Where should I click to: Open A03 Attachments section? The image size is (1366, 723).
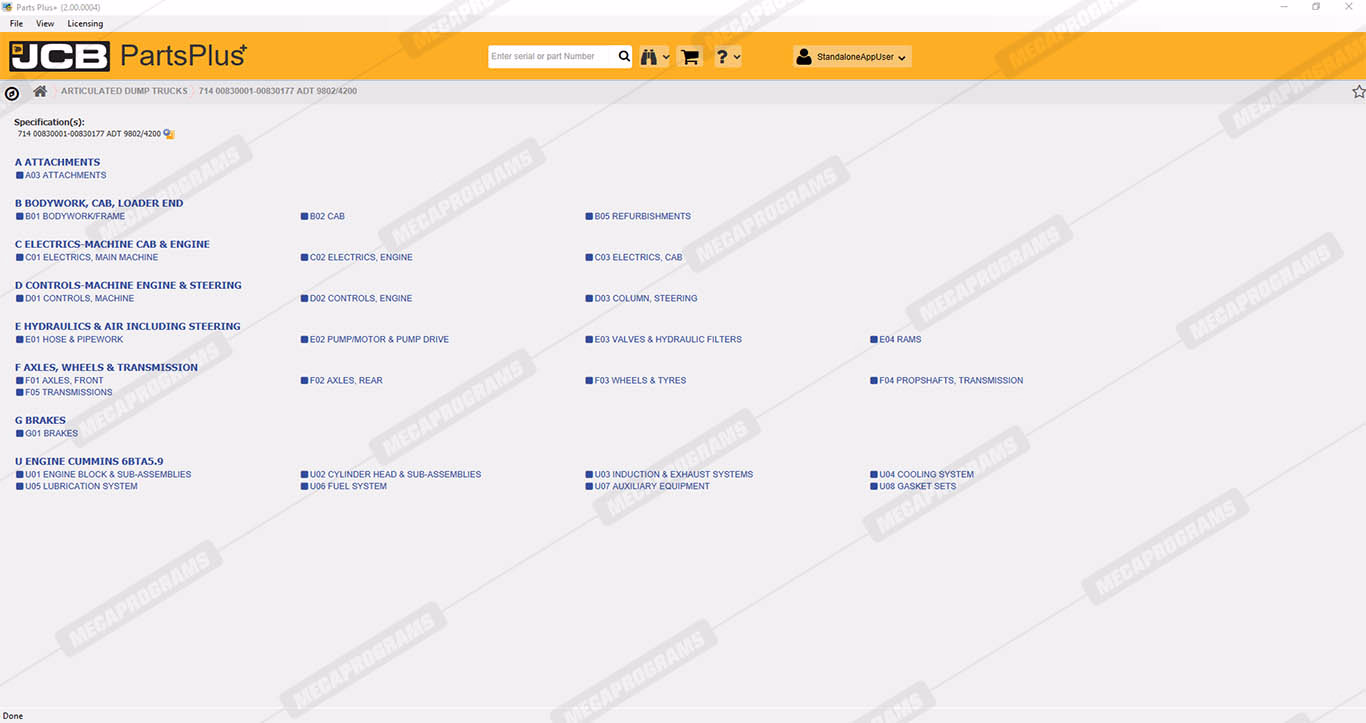(x=61, y=175)
